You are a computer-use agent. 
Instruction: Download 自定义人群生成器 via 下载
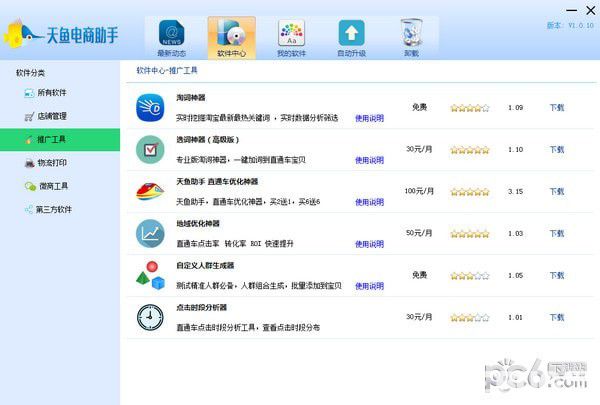tap(557, 275)
